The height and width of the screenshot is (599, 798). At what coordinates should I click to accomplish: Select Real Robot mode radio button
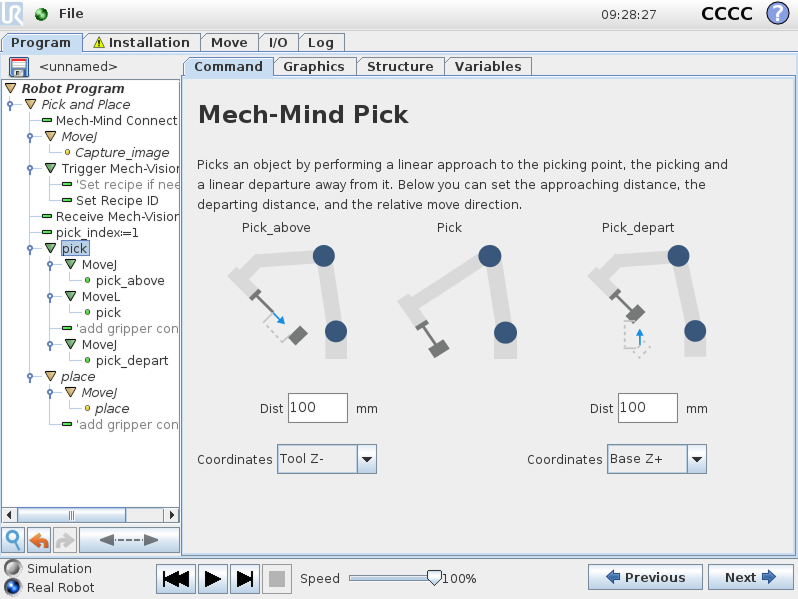click(x=13, y=587)
